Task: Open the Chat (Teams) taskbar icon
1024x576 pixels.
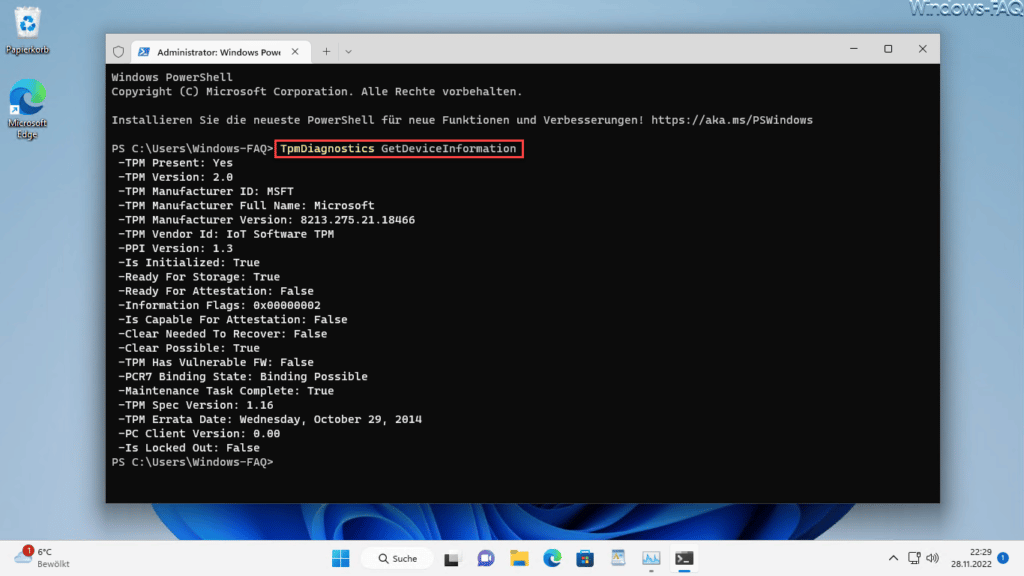Action: 485,558
